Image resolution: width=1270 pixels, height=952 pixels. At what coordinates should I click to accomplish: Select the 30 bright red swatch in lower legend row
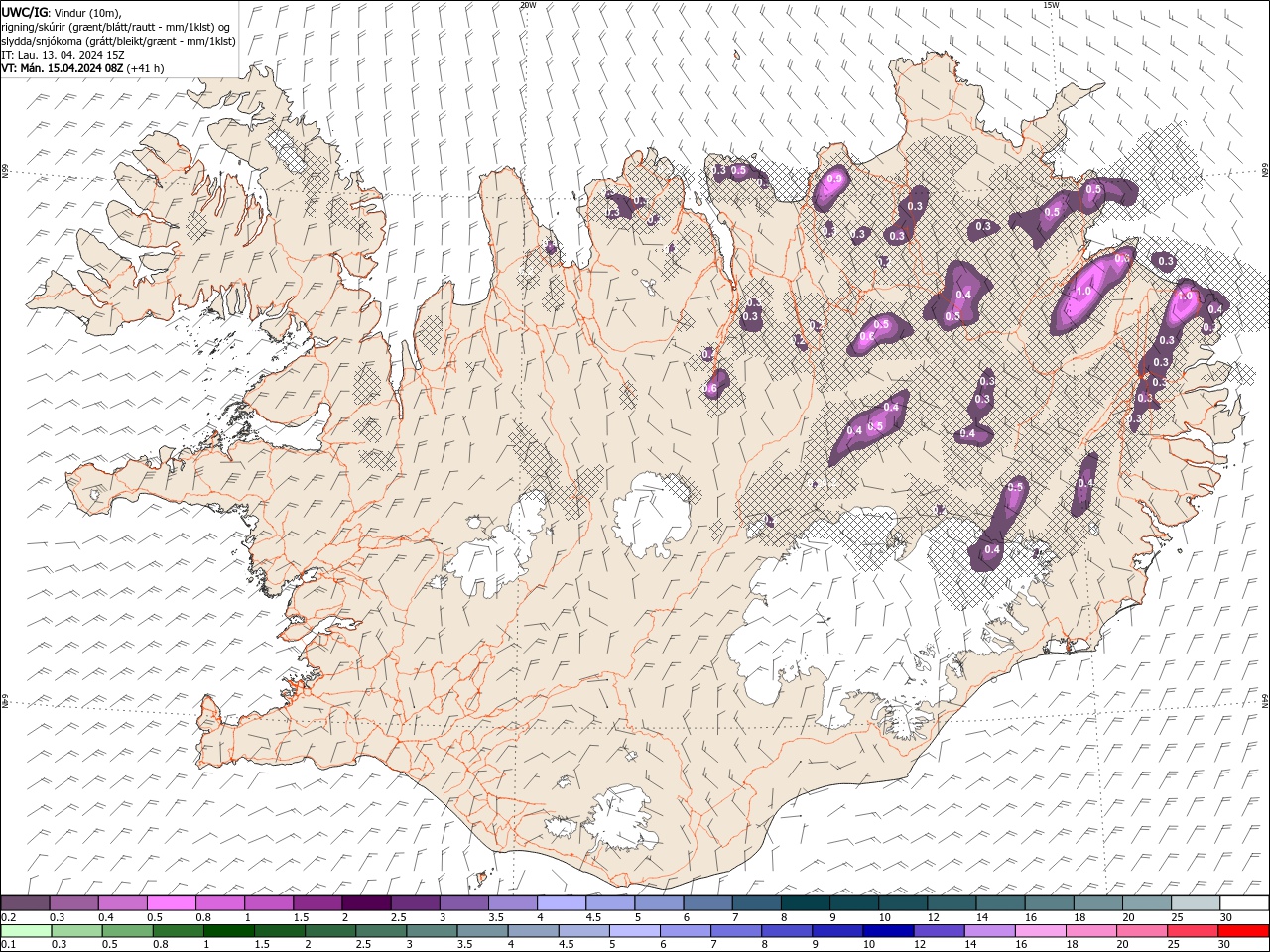1243,931
